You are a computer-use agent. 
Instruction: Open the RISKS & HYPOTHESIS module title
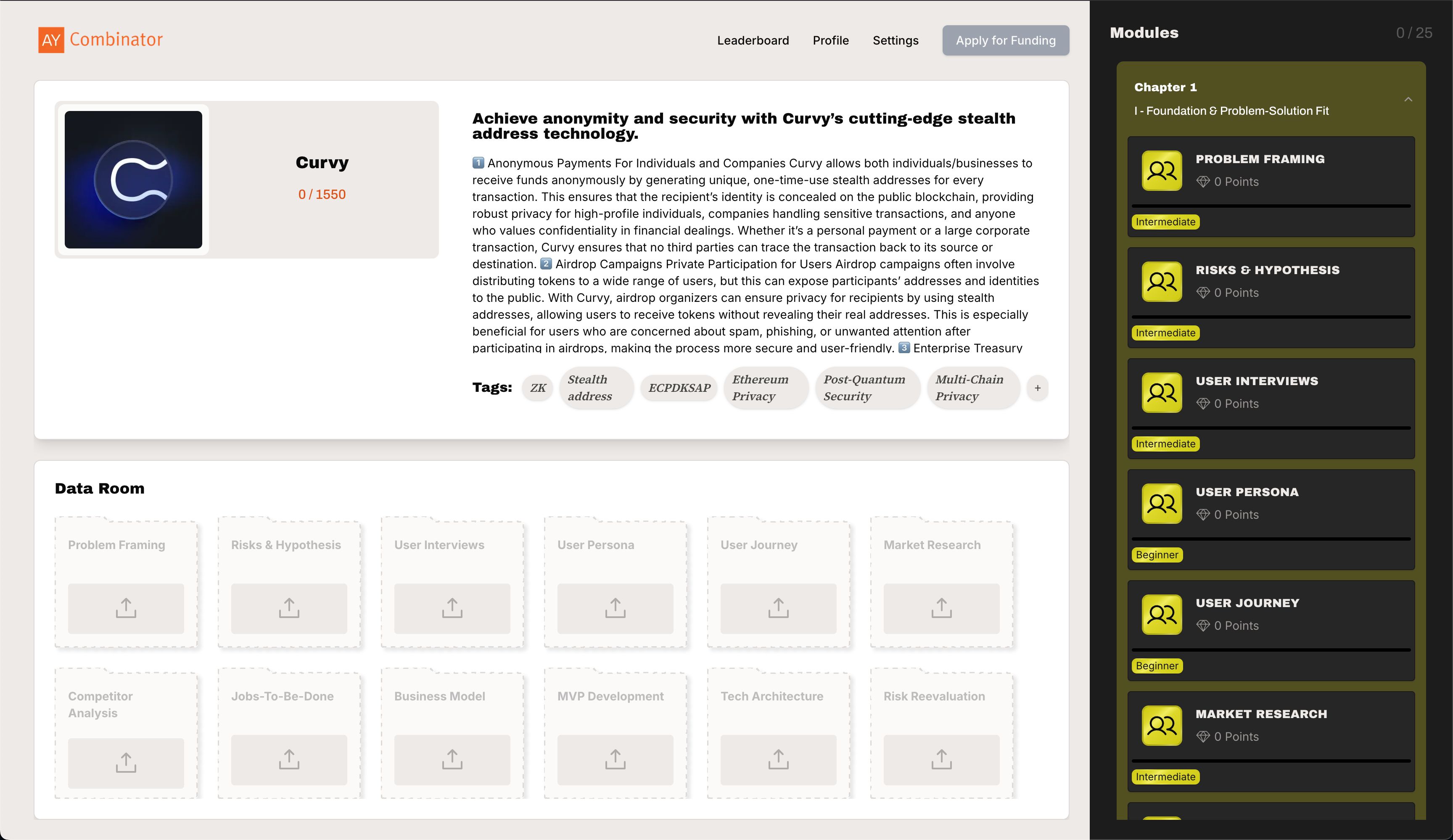coord(1267,270)
